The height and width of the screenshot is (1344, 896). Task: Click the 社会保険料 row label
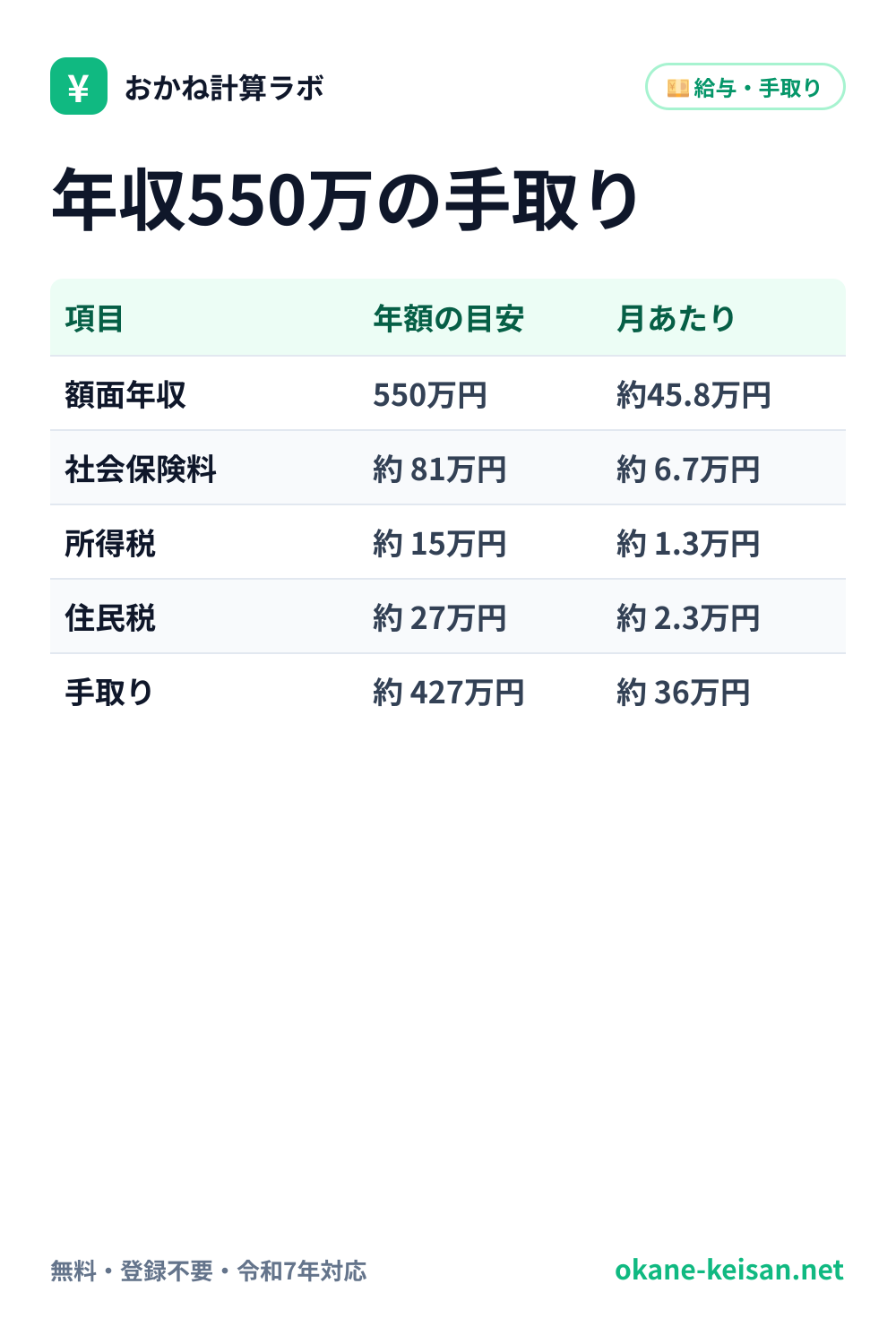point(141,469)
